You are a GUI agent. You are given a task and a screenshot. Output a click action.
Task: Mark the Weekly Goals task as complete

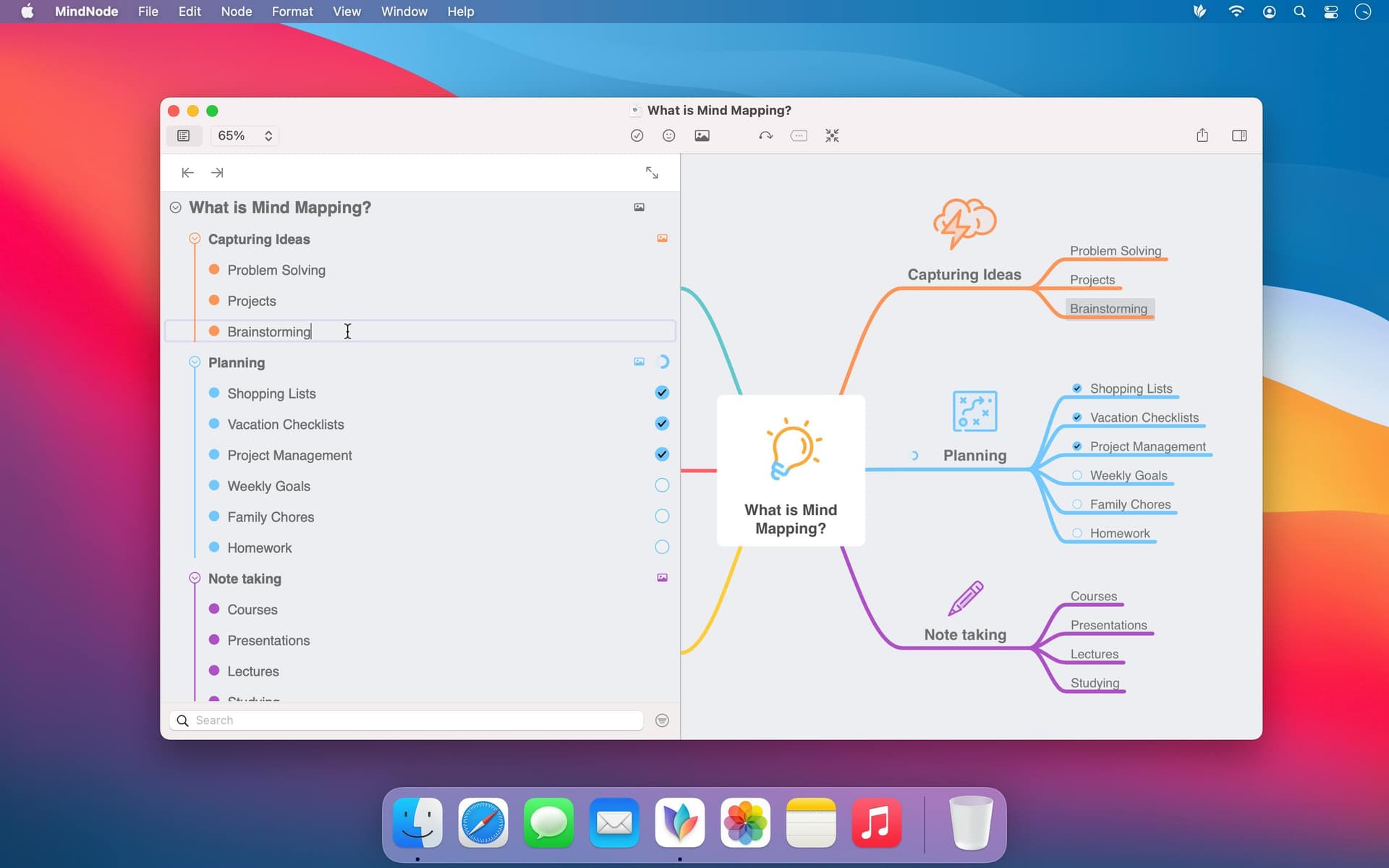(661, 485)
